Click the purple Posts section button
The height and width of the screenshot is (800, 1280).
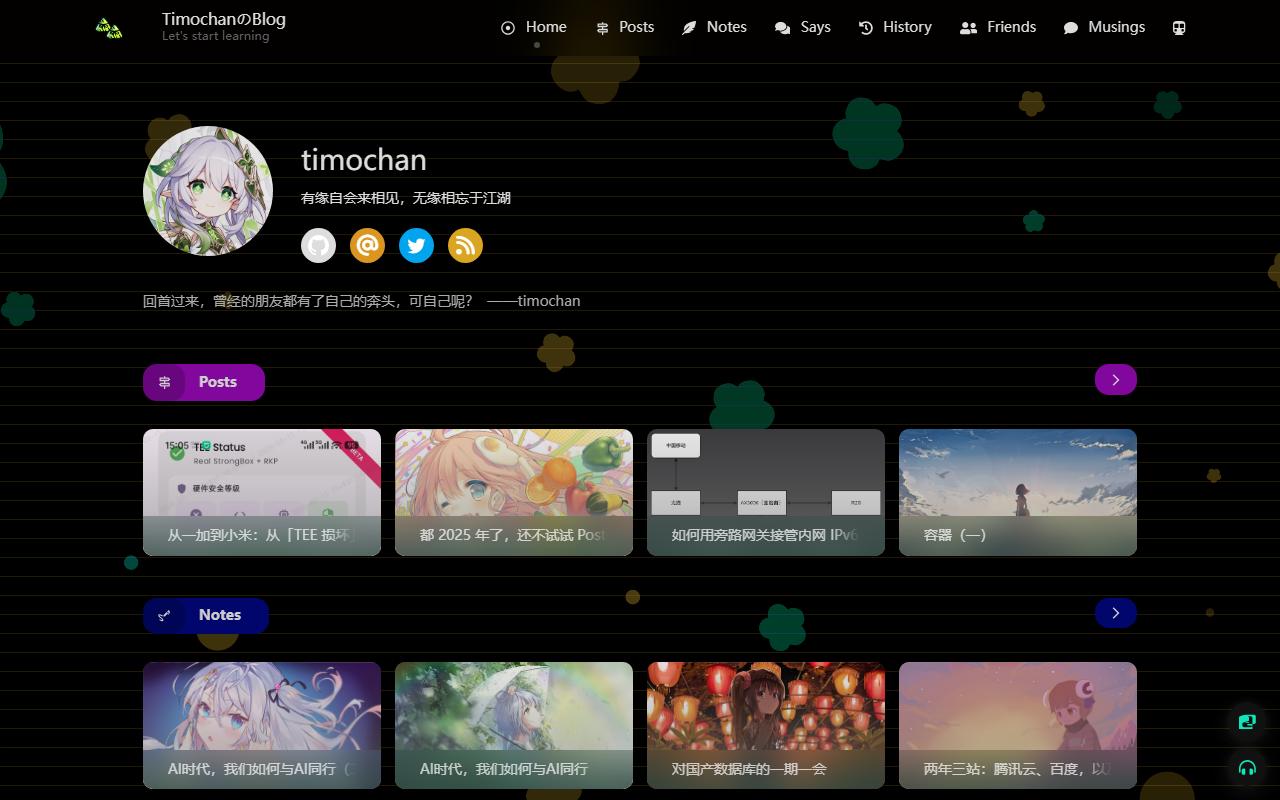pos(204,382)
